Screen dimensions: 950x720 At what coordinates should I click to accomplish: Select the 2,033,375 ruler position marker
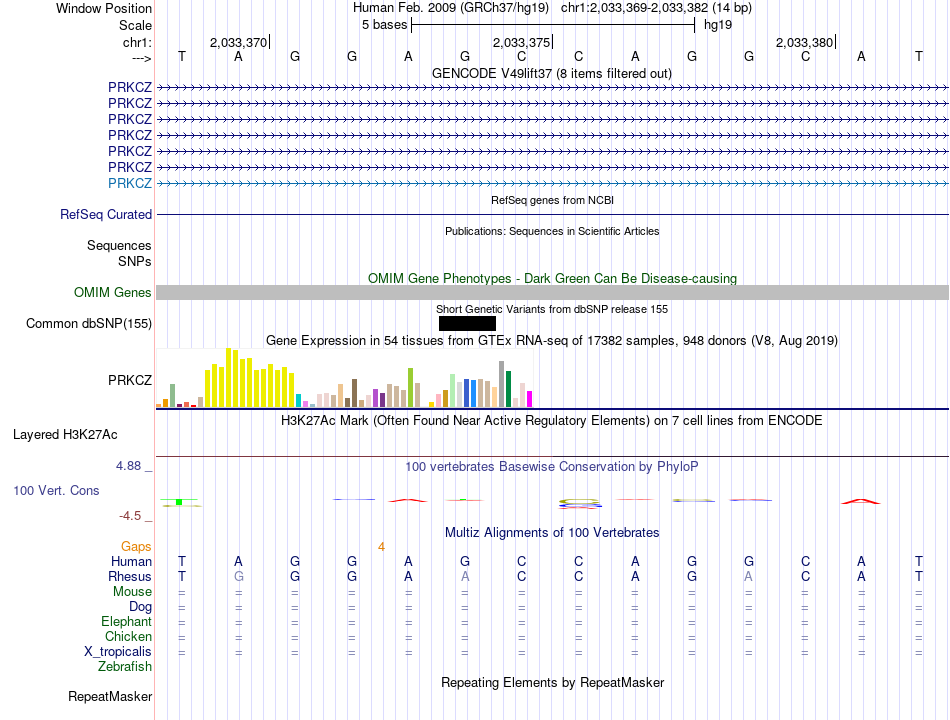coord(522,42)
